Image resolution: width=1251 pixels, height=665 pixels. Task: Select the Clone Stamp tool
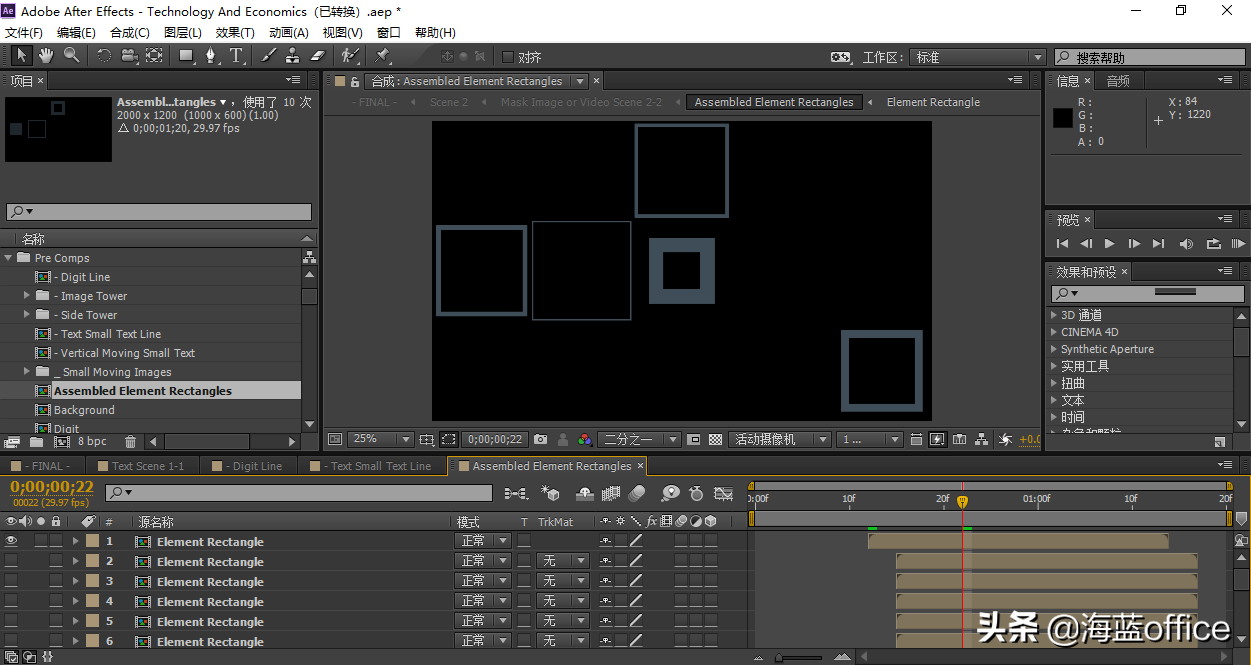[292, 56]
